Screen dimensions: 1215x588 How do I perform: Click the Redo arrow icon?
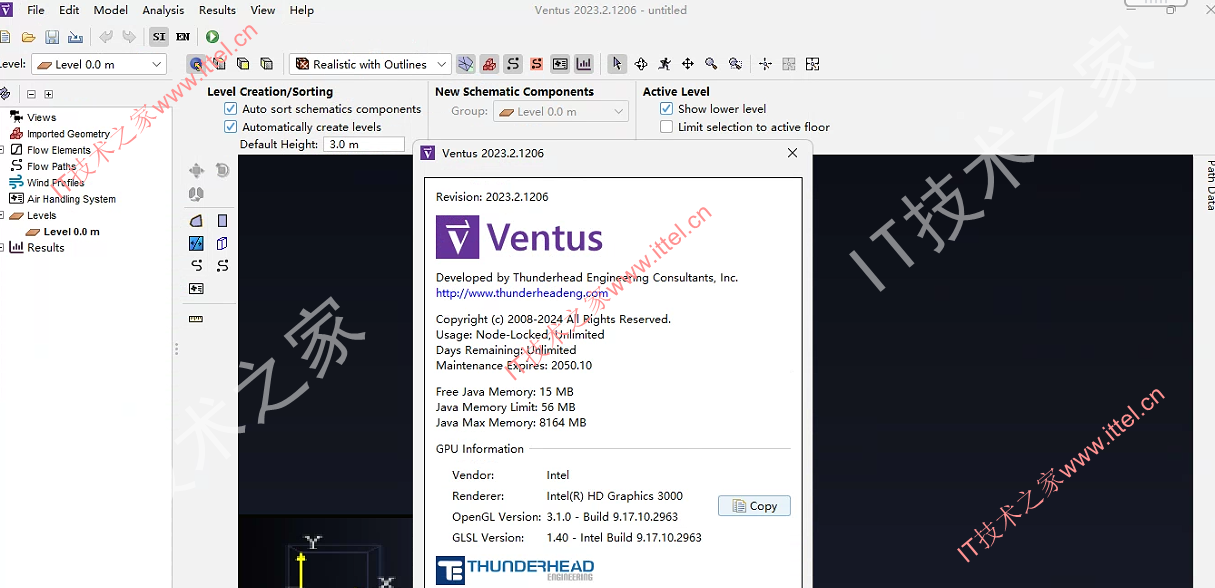point(128,37)
